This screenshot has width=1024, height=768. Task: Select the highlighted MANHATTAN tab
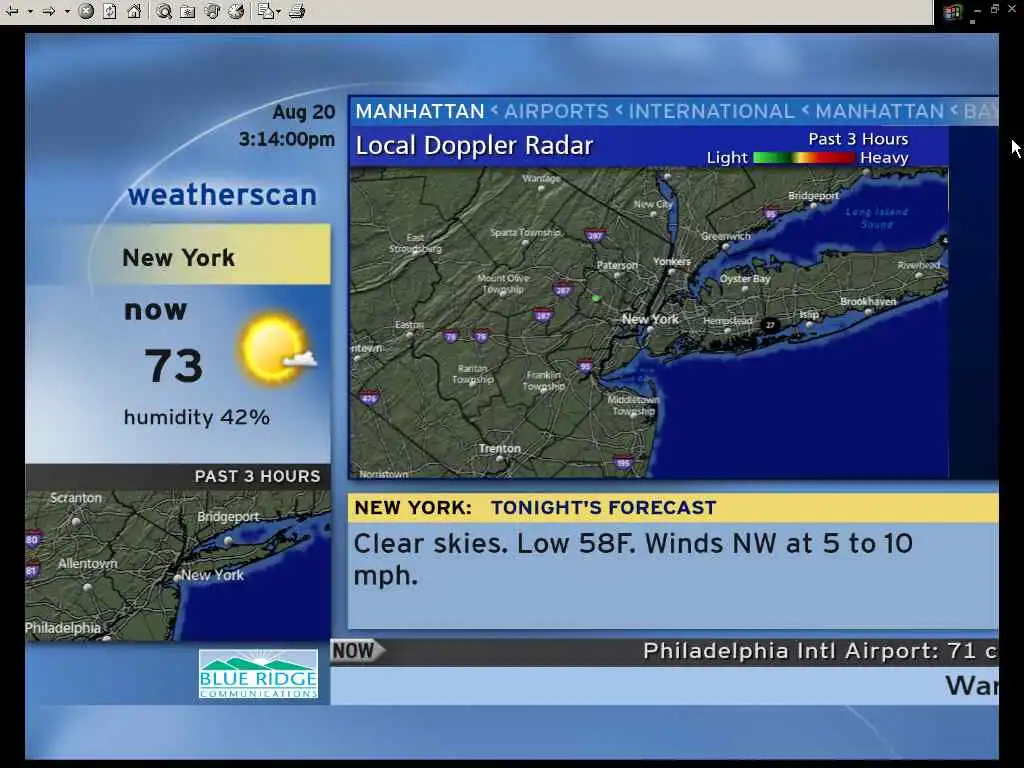tap(420, 112)
